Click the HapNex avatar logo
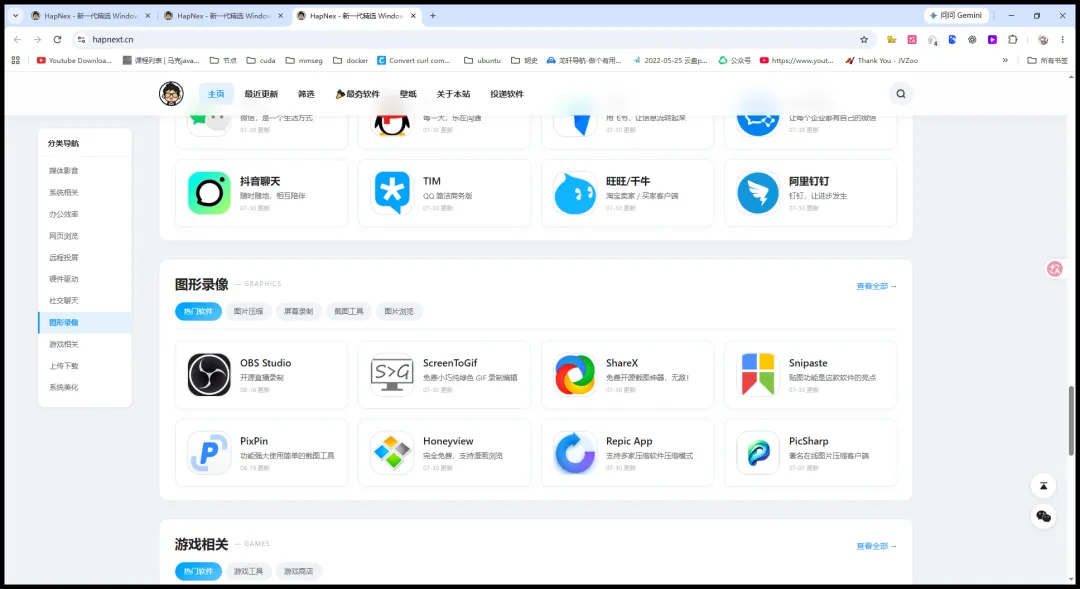The height and width of the screenshot is (589, 1080). tap(171, 93)
